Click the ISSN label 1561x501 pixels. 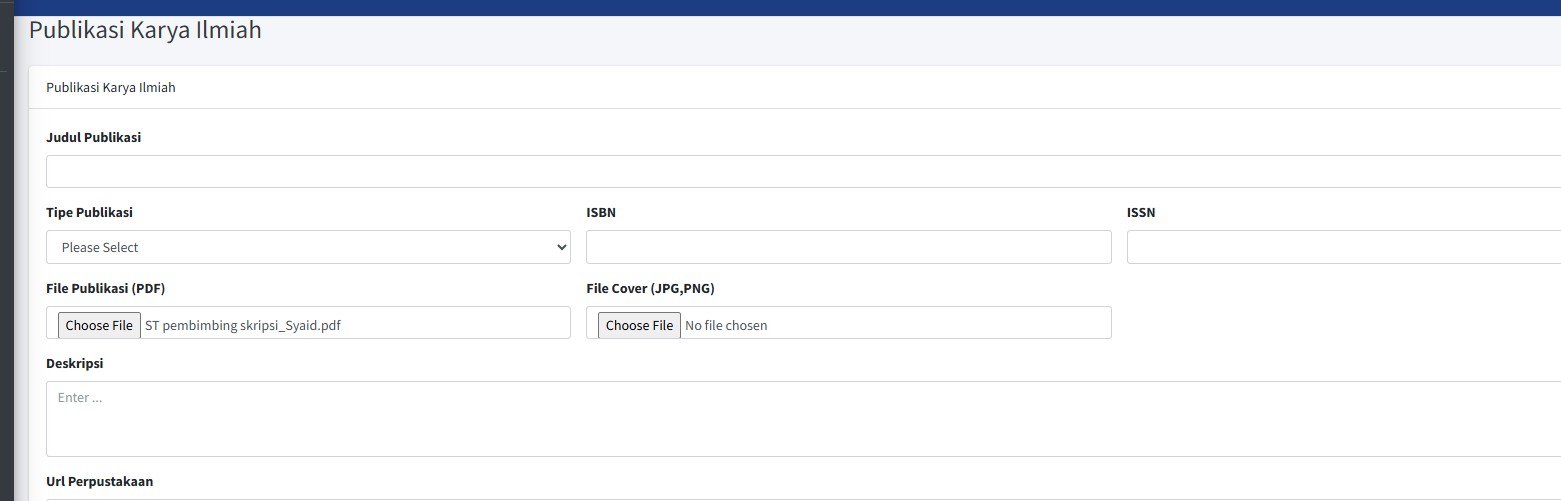[1141, 212]
